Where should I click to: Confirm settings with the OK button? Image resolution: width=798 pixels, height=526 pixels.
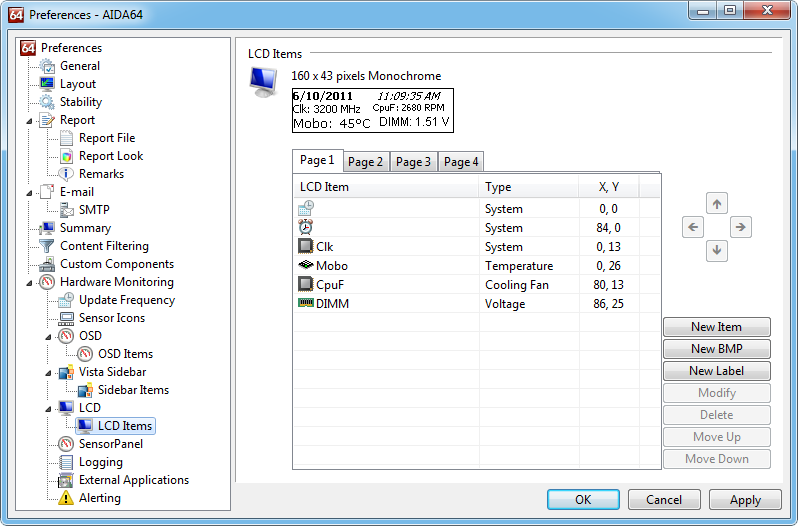pyautogui.click(x=583, y=500)
